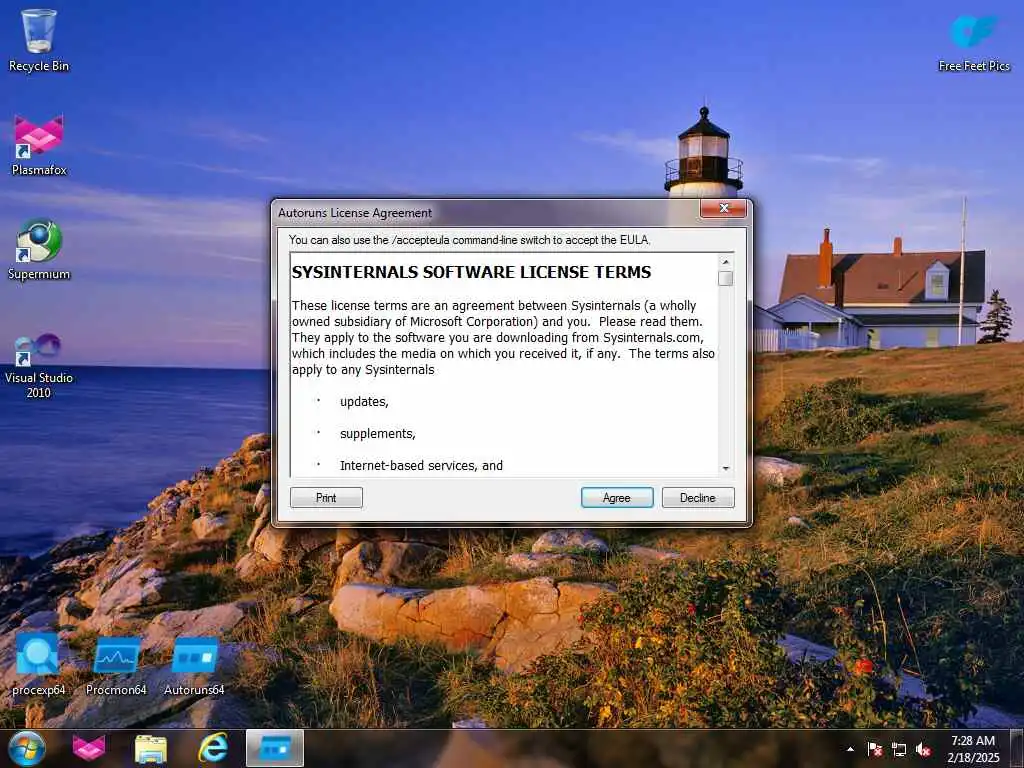Open Windows Explorer from the taskbar
This screenshot has width=1024, height=768.
click(x=151, y=748)
